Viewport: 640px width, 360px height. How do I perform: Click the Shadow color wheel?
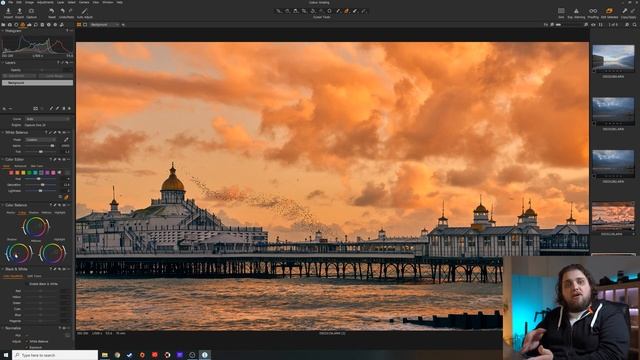pyautogui.click(x=18, y=253)
